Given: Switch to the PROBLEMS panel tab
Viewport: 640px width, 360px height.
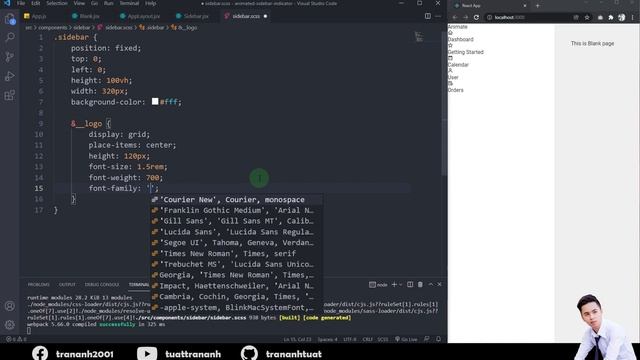Looking at the screenshot, I should pyautogui.click(x=38, y=284).
